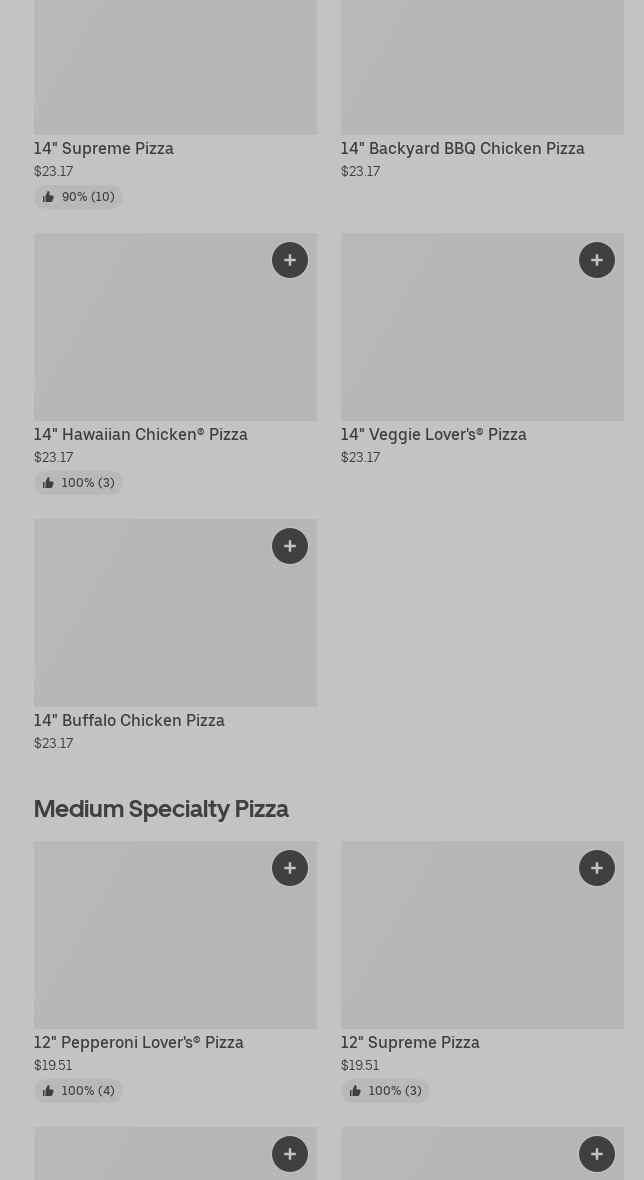The width and height of the screenshot is (644, 1180).
Task: Click the Medium Specialty Pizza section heading
Action: tap(161, 808)
